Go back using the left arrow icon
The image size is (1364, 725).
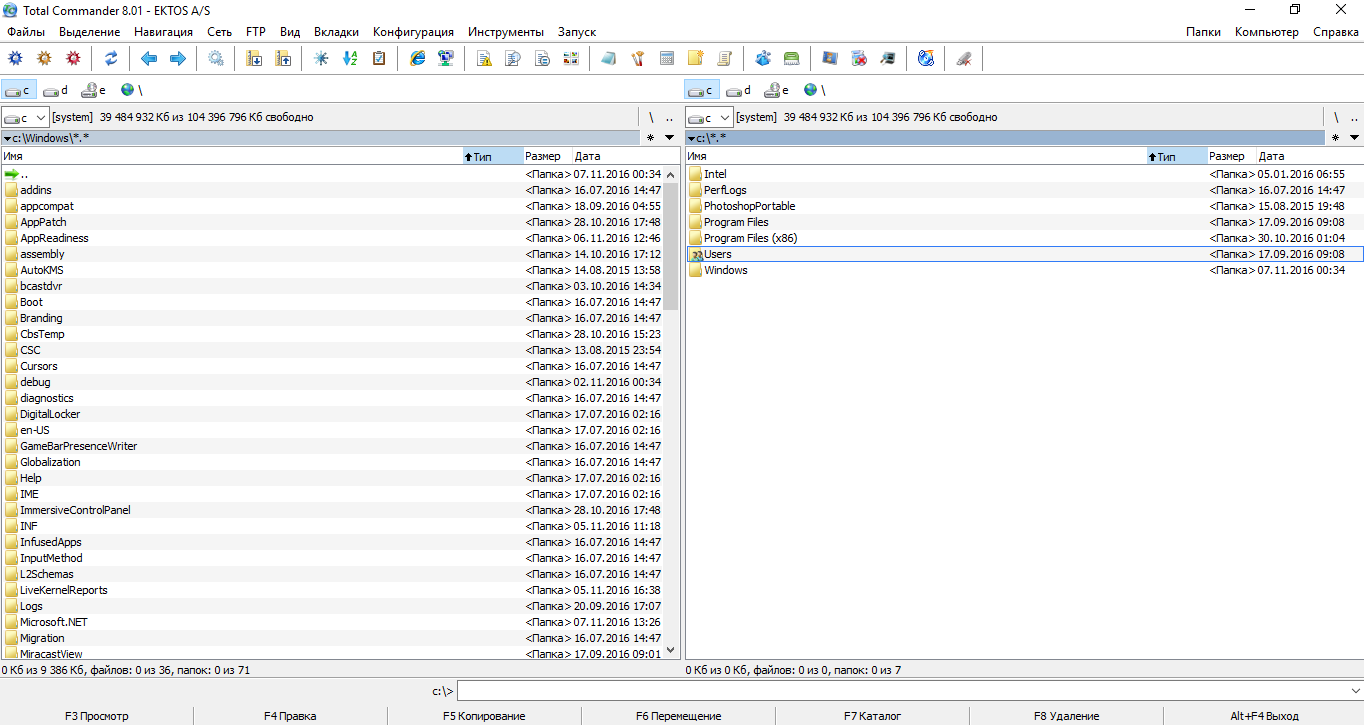[x=149, y=59]
